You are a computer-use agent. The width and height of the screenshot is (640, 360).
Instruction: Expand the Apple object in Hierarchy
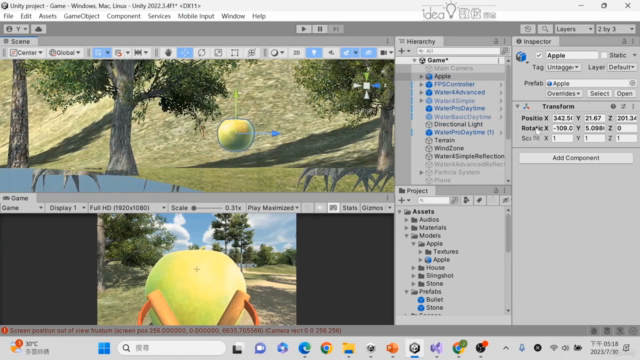421,76
